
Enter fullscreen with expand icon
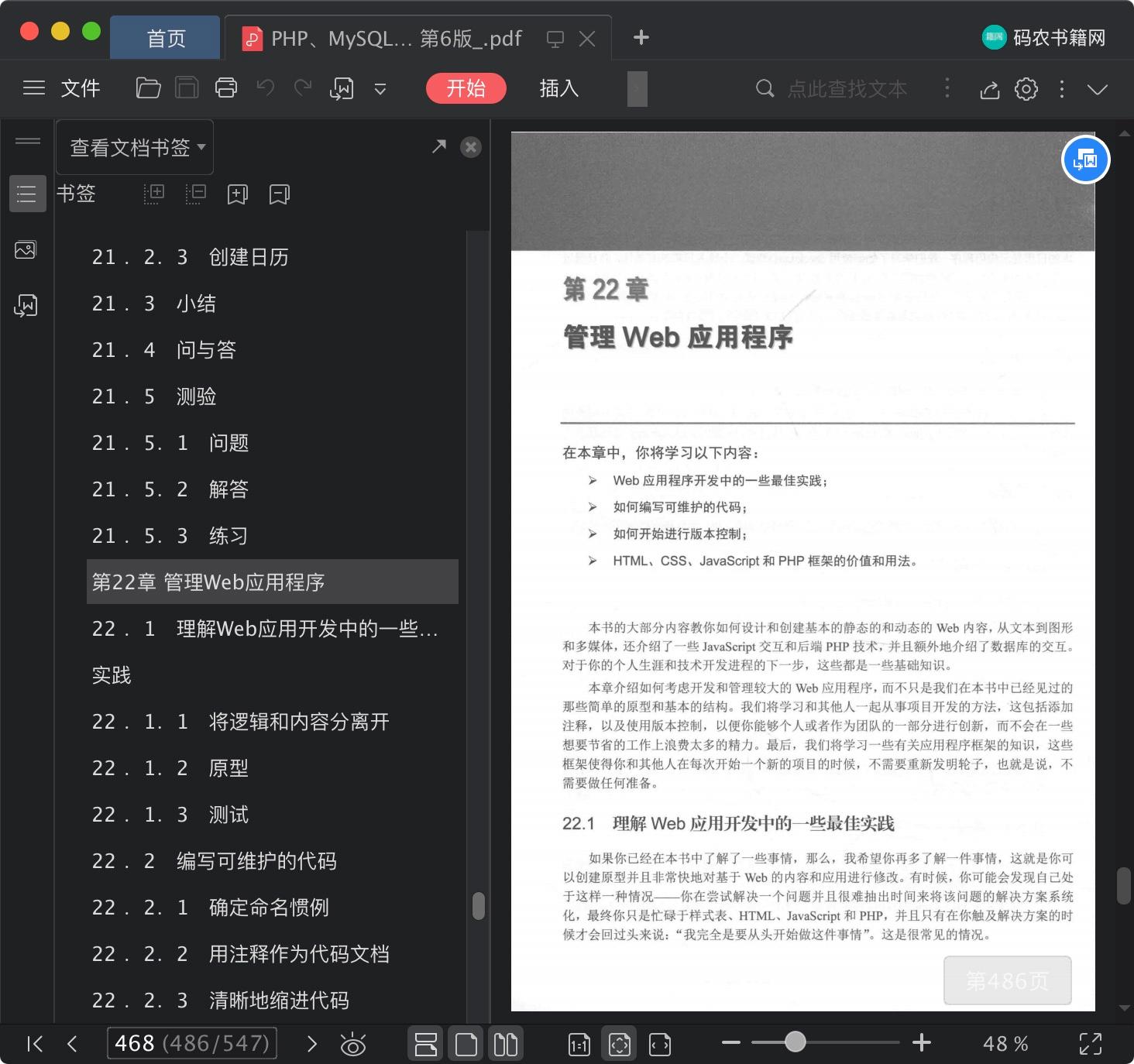pyautogui.click(x=1091, y=1044)
